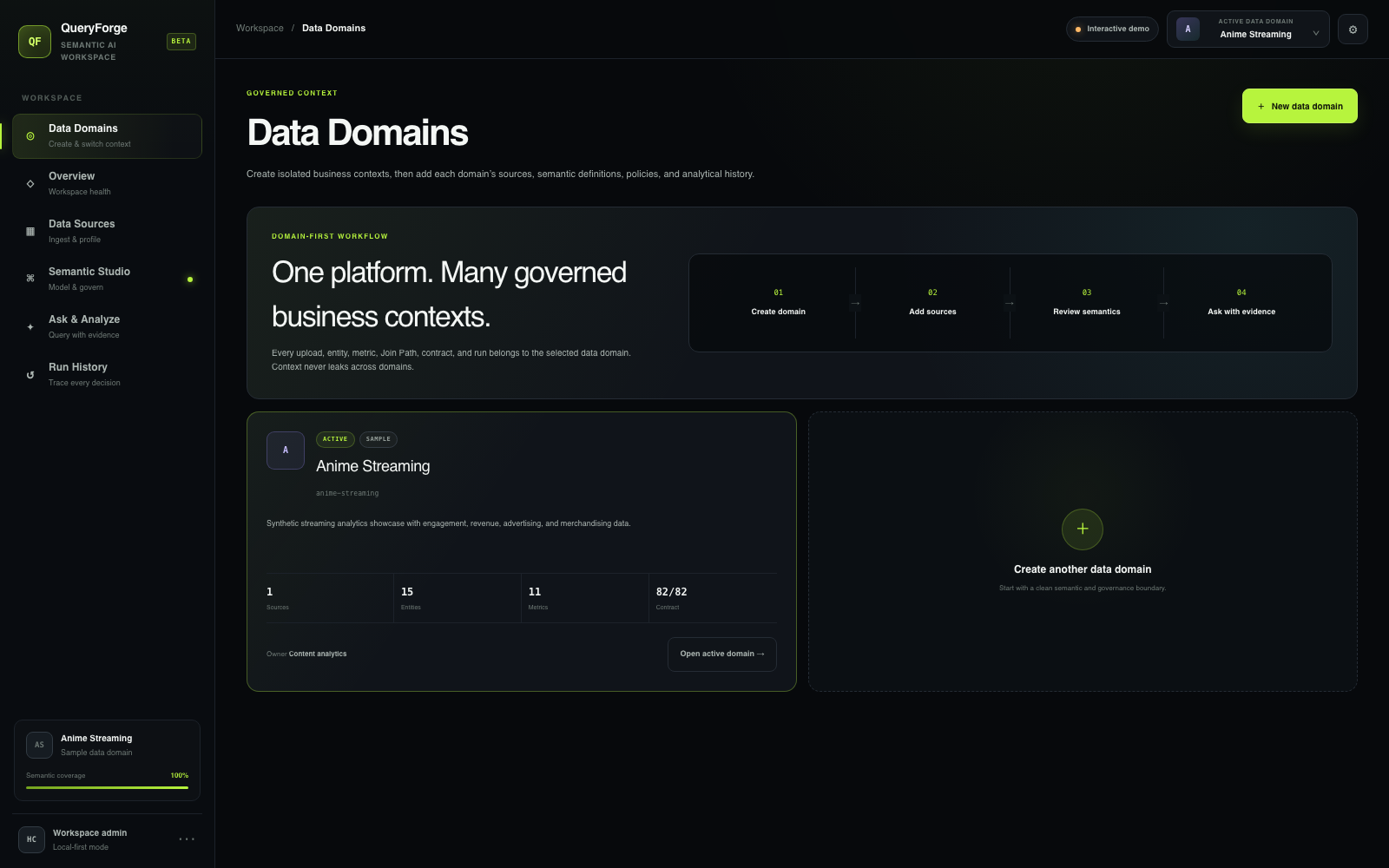Click the DOMAIN-FIRST WORKFLOW label
Screen dimensions: 1389x868
click(x=330, y=236)
